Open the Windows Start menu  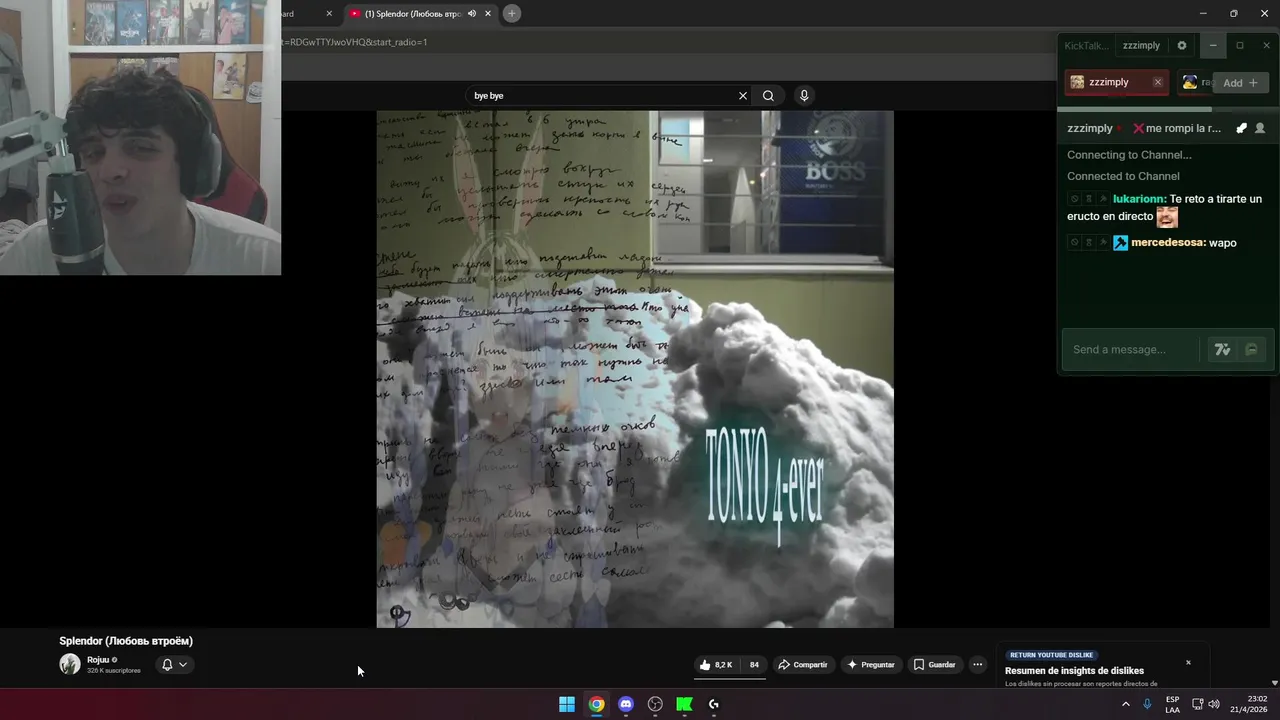click(567, 704)
